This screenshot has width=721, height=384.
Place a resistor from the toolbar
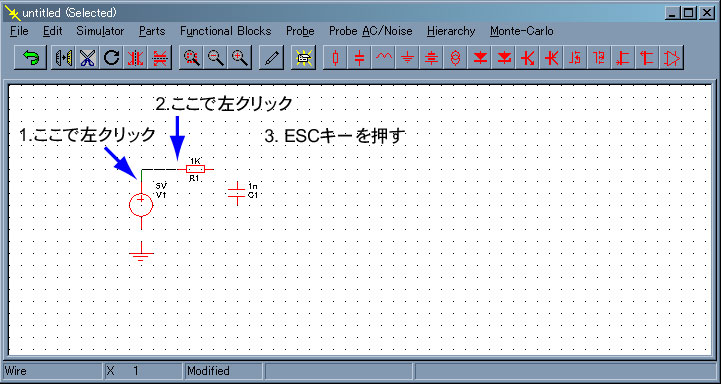coord(336,58)
